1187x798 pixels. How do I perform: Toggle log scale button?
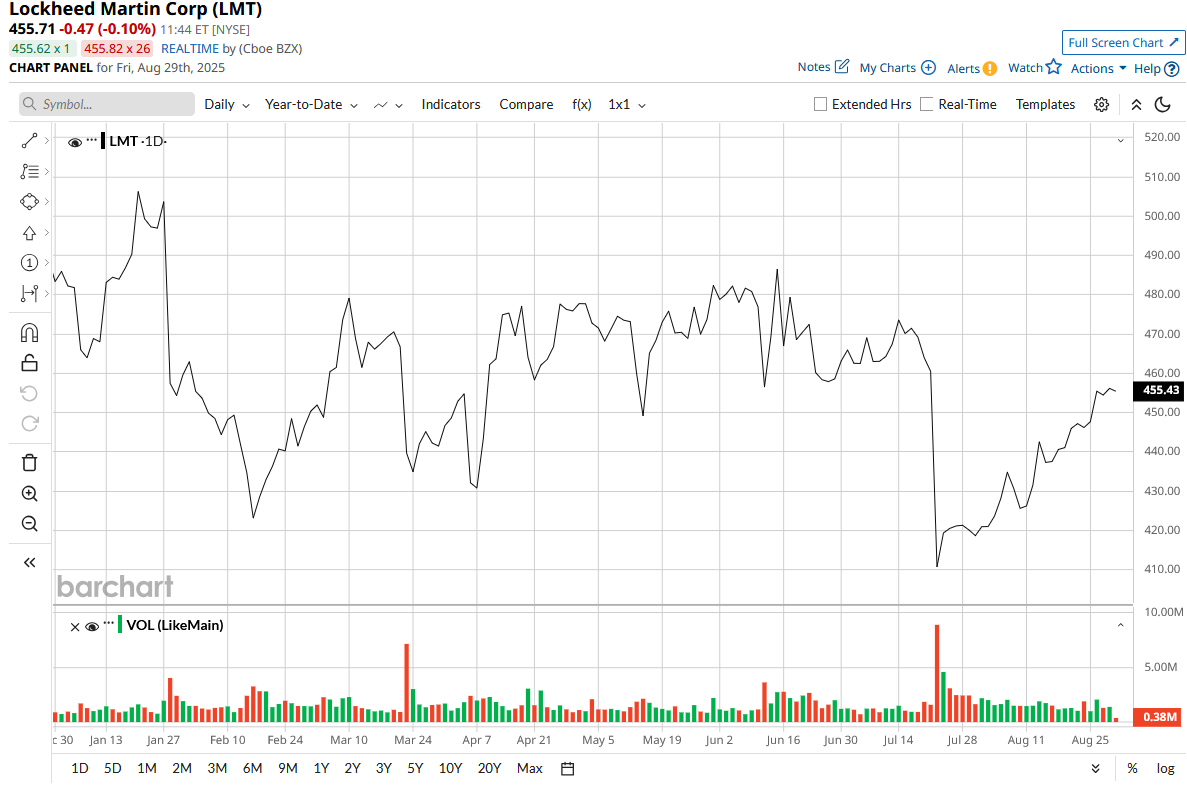[x=1166, y=768]
